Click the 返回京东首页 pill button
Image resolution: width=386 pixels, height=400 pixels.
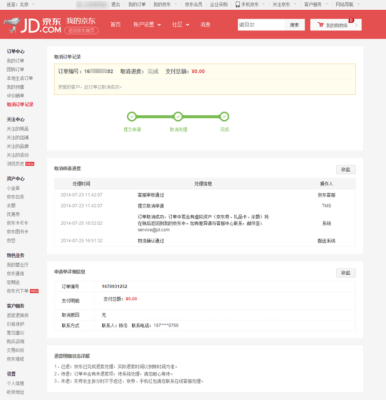click(81, 31)
